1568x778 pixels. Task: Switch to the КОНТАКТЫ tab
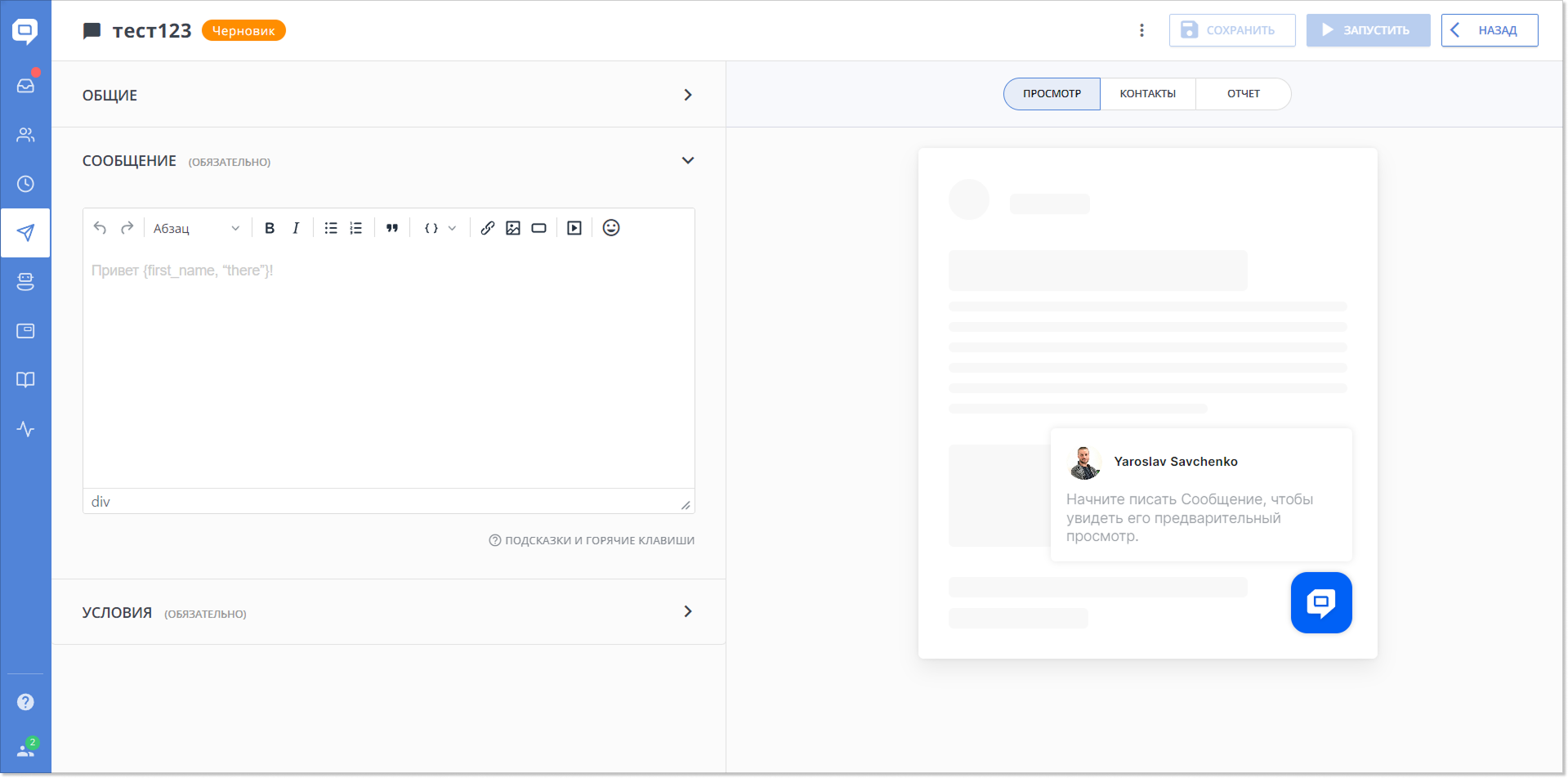[x=1147, y=94]
